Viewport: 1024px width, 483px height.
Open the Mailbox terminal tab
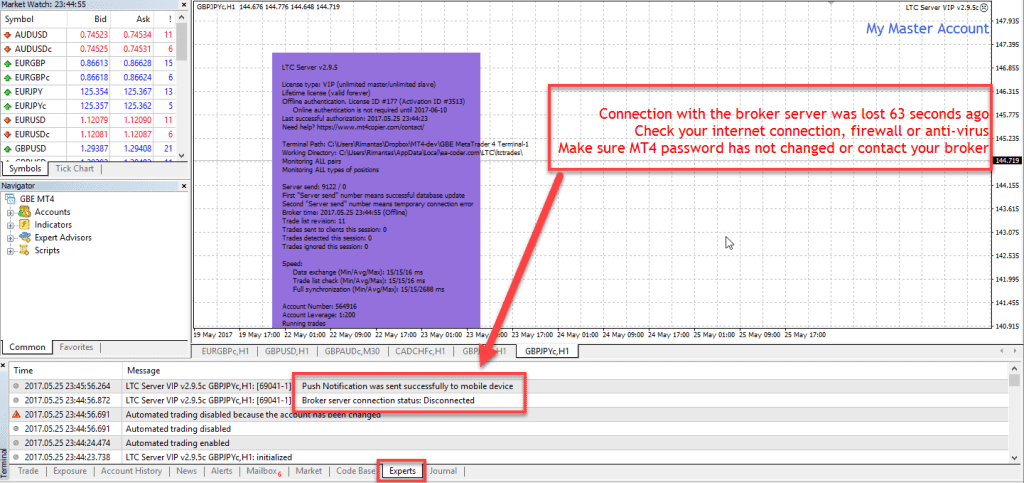[263, 471]
